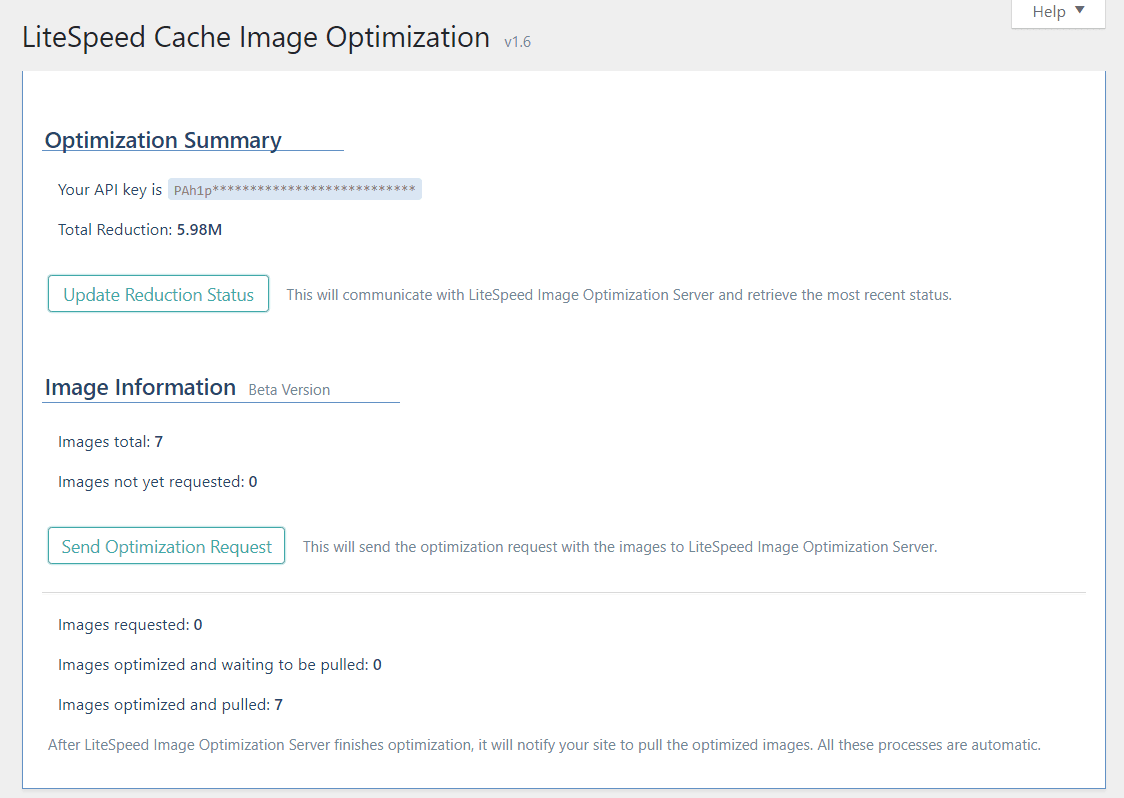Select the Image Information heading
Screen dimensions: 1124x798
point(140,388)
